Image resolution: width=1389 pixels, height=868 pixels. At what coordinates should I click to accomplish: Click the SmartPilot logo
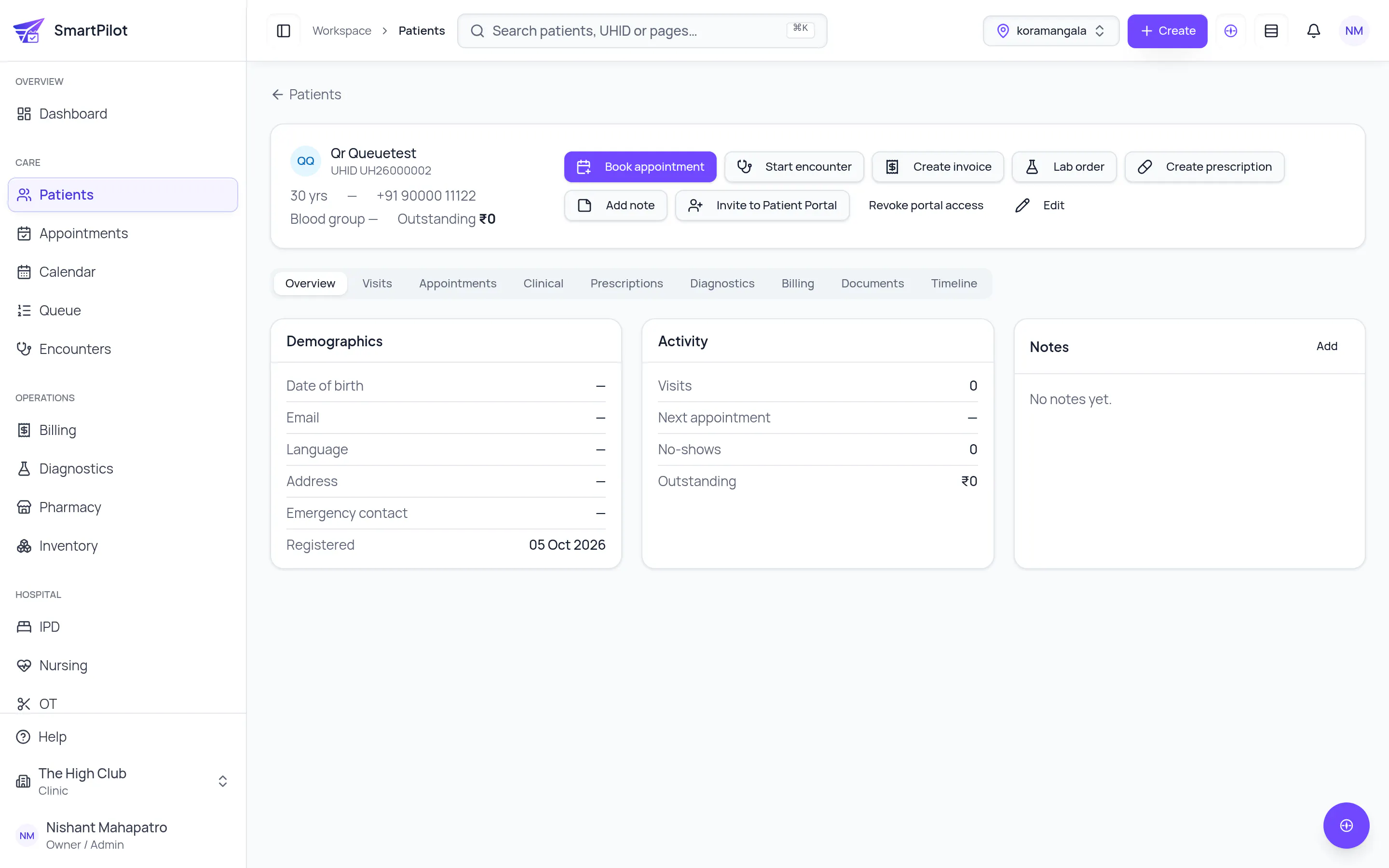pyautogui.click(x=70, y=30)
